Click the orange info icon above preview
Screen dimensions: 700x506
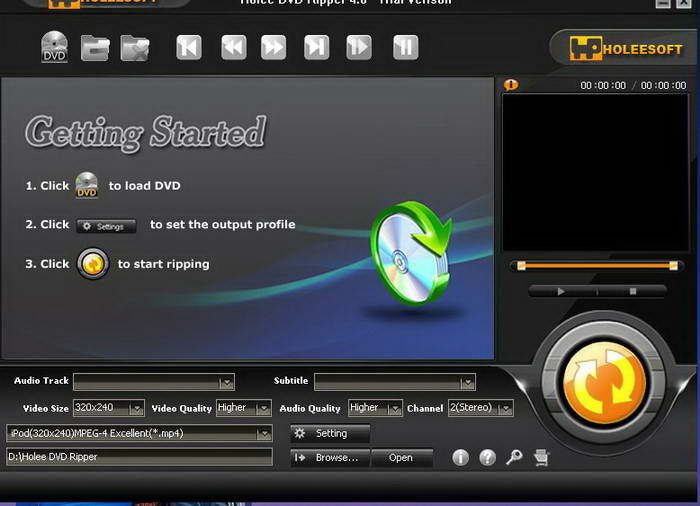pyautogui.click(x=511, y=84)
